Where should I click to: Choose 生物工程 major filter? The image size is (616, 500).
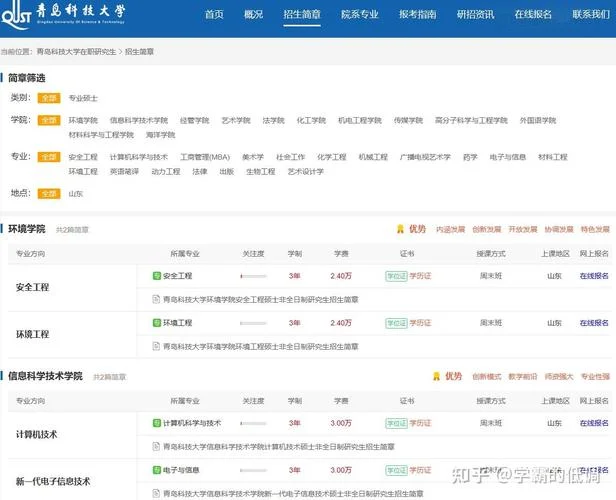click(260, 172)
